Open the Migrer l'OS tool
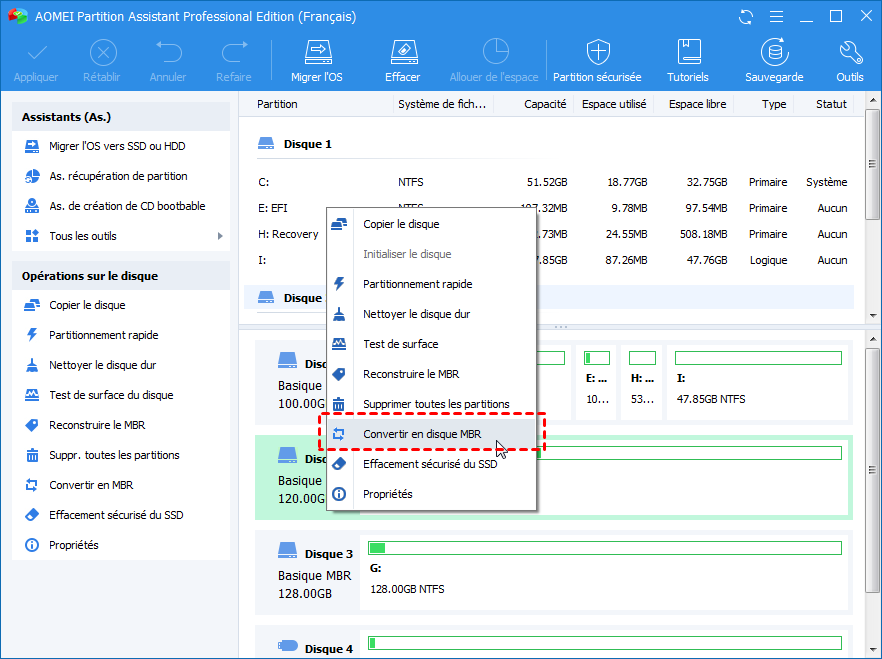This screenshot has height=659, width=882. pyautogui.click(x=316, y=58)
